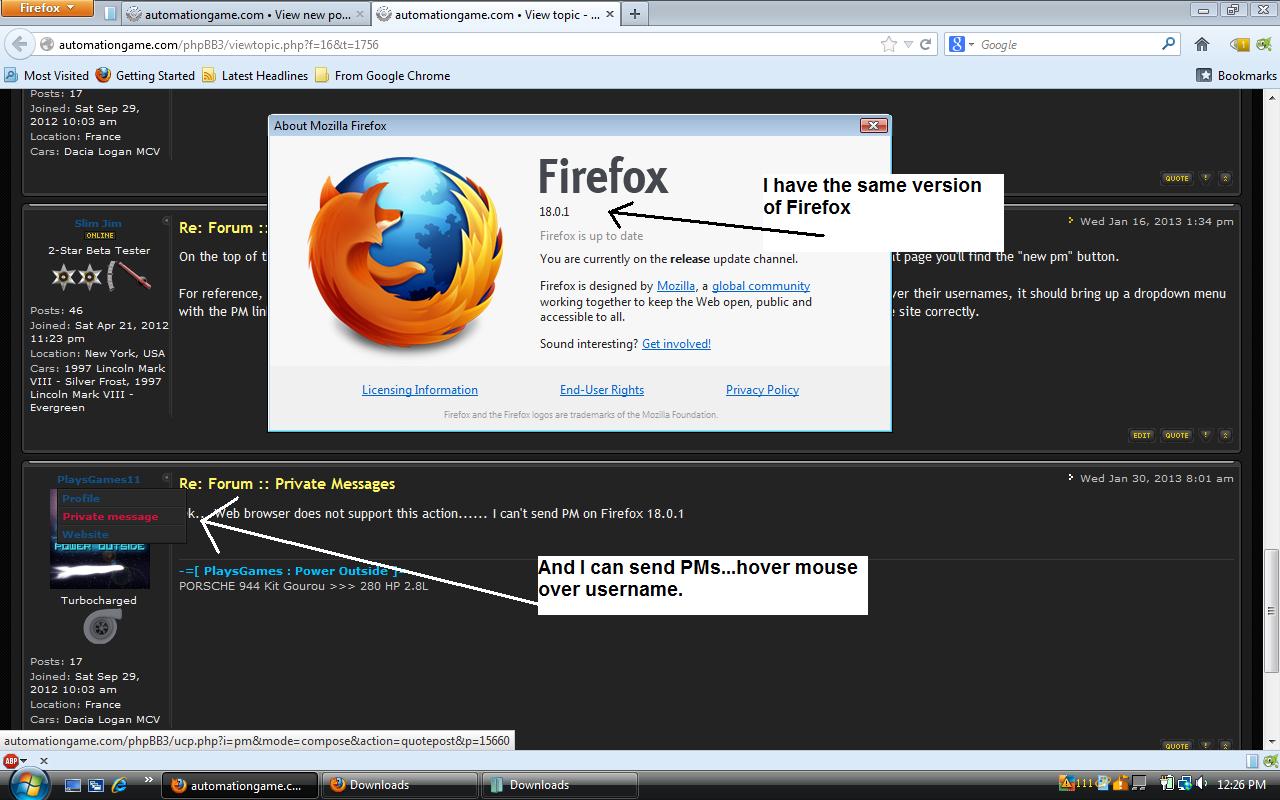Viewport: 1280px width, 800px height.
Task: Open the orange Firefox menu button
Action: coord(47,9)
